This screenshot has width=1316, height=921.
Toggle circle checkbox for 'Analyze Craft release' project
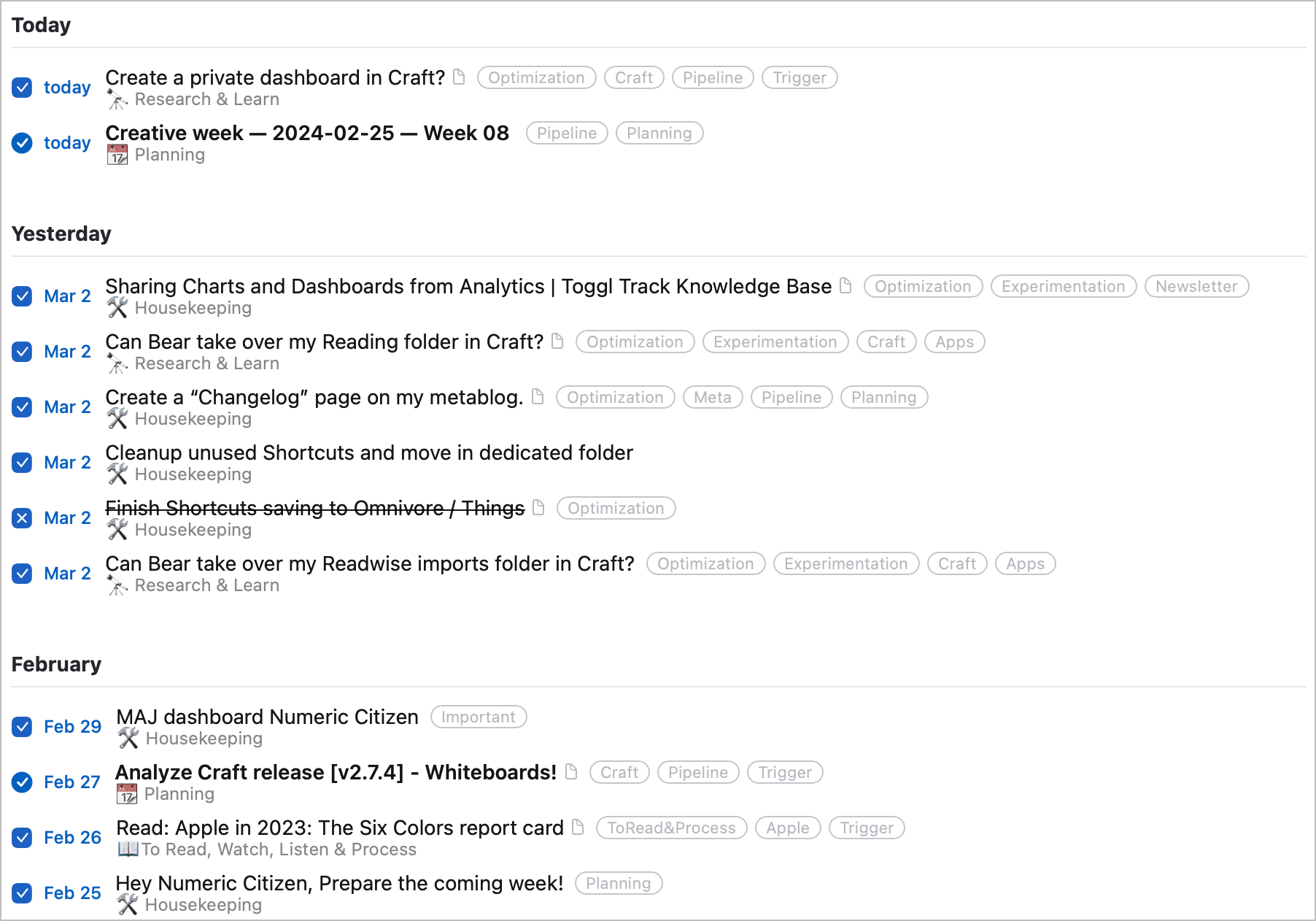(x=22, y=782)
